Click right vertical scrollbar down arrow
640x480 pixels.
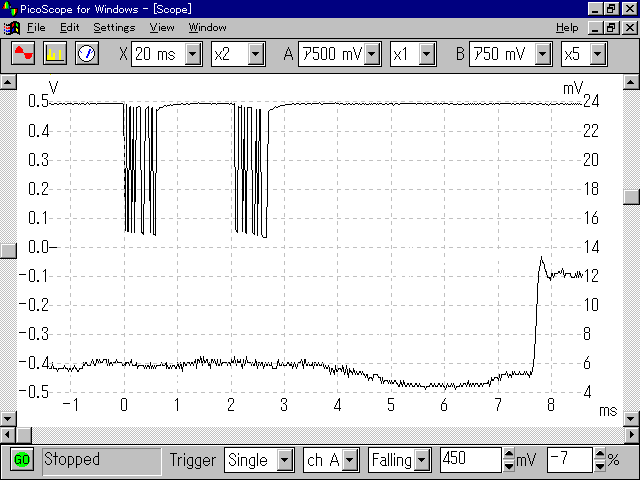tap(631, 418)
